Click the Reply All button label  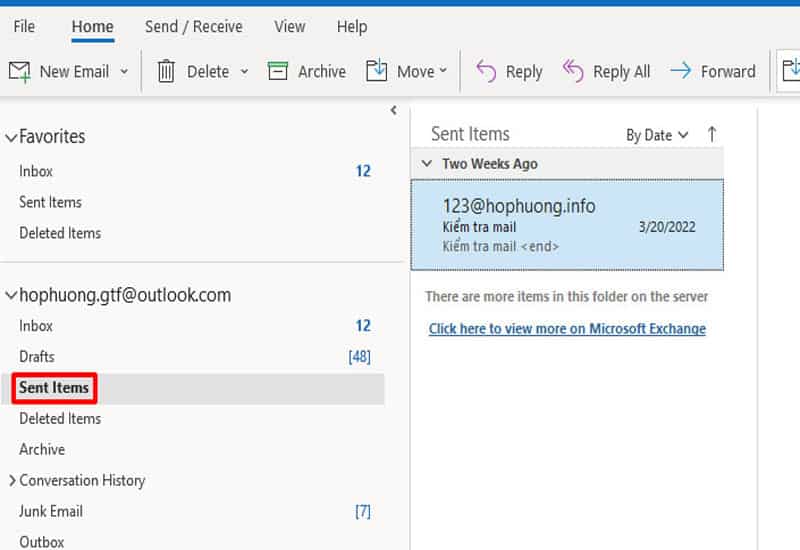[621, 72]
